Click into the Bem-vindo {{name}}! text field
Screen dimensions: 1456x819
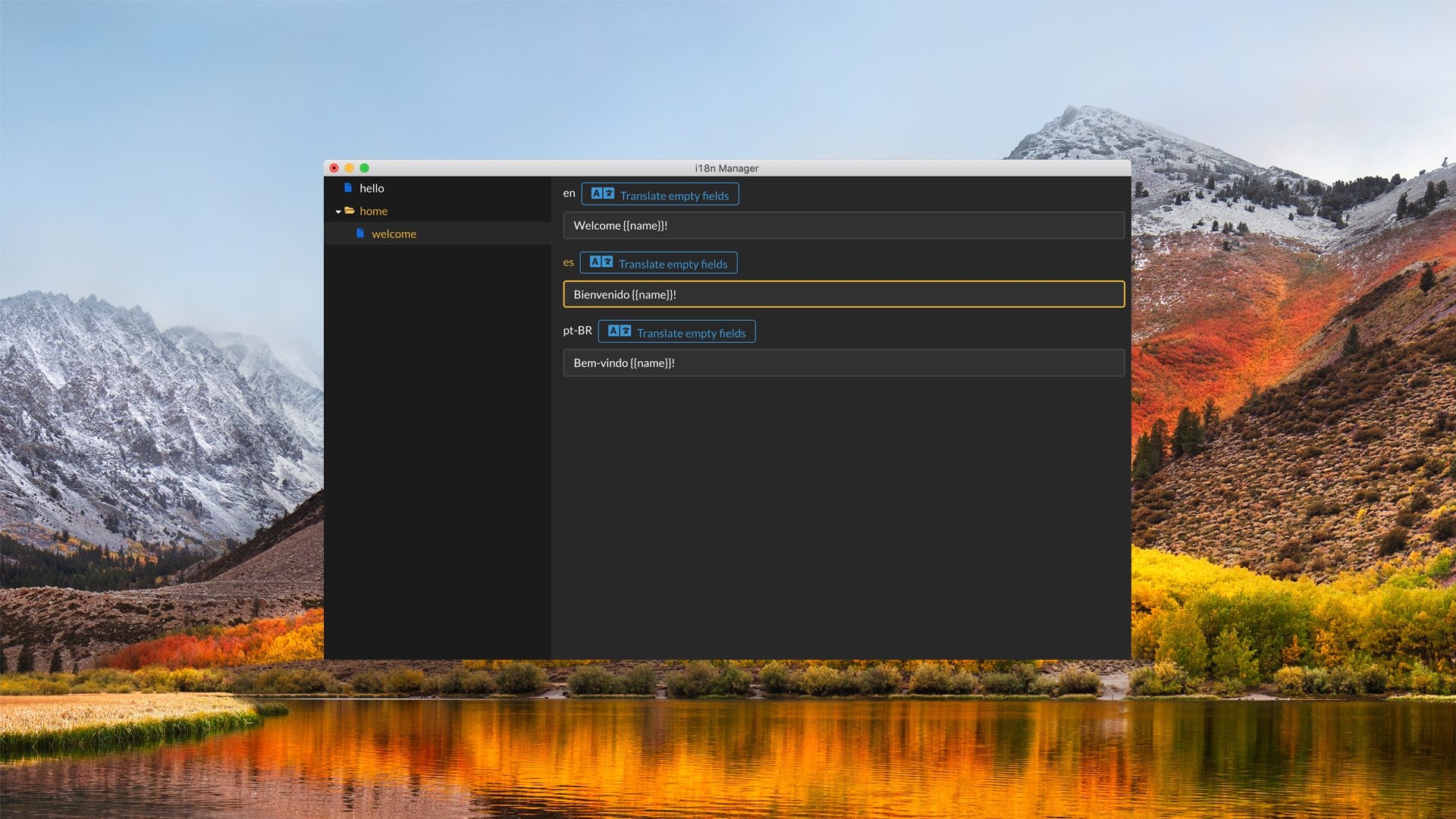coord(843,363)
